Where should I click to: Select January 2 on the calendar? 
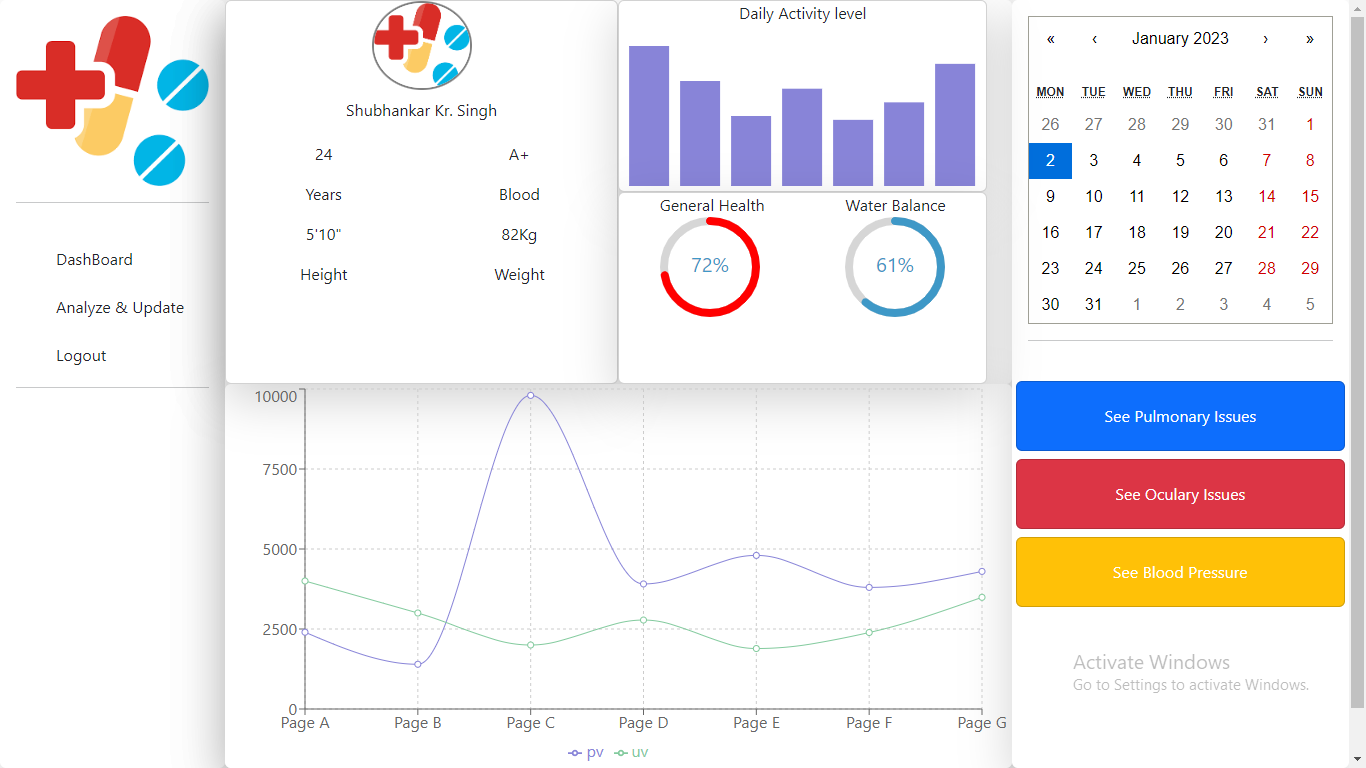point(1050,160)
